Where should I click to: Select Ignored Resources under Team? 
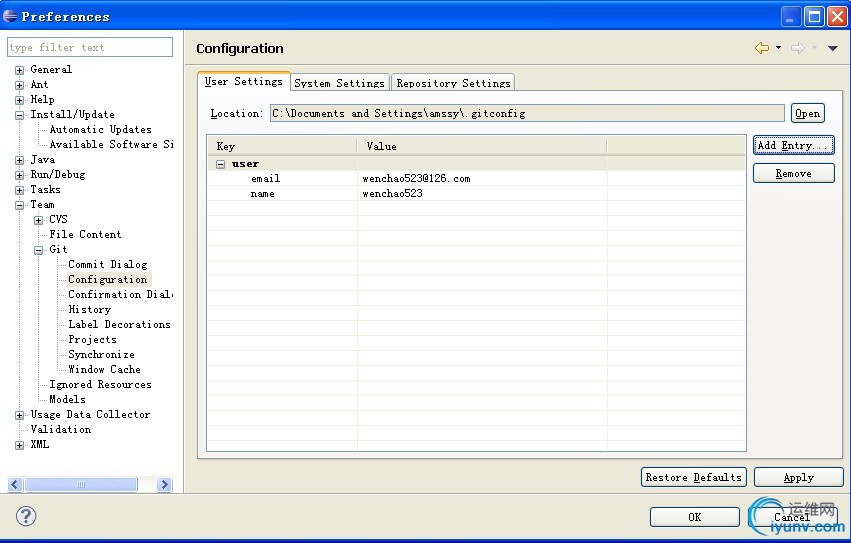pos(100,384)
